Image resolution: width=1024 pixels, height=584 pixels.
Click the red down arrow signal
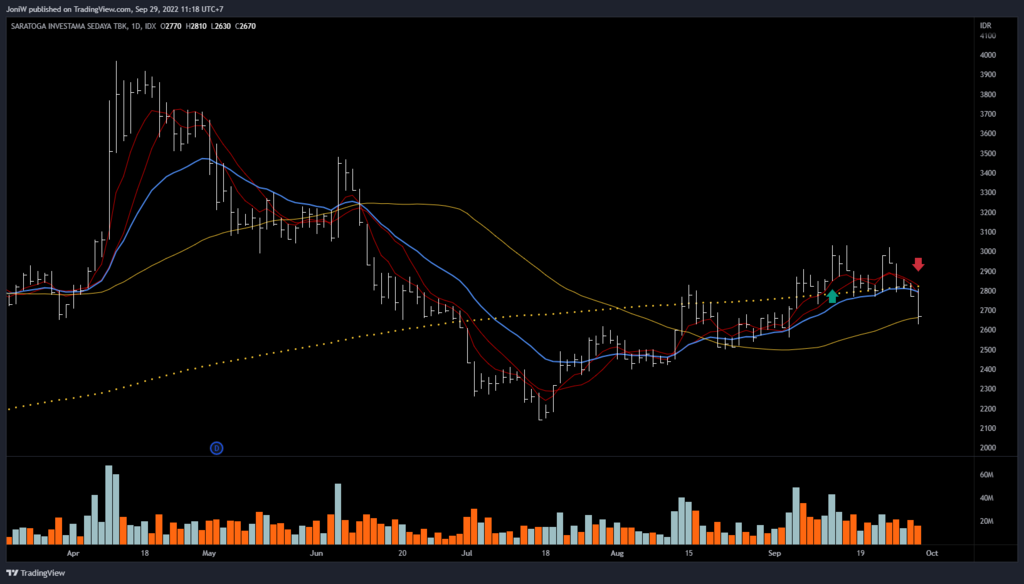click(918, 265)
